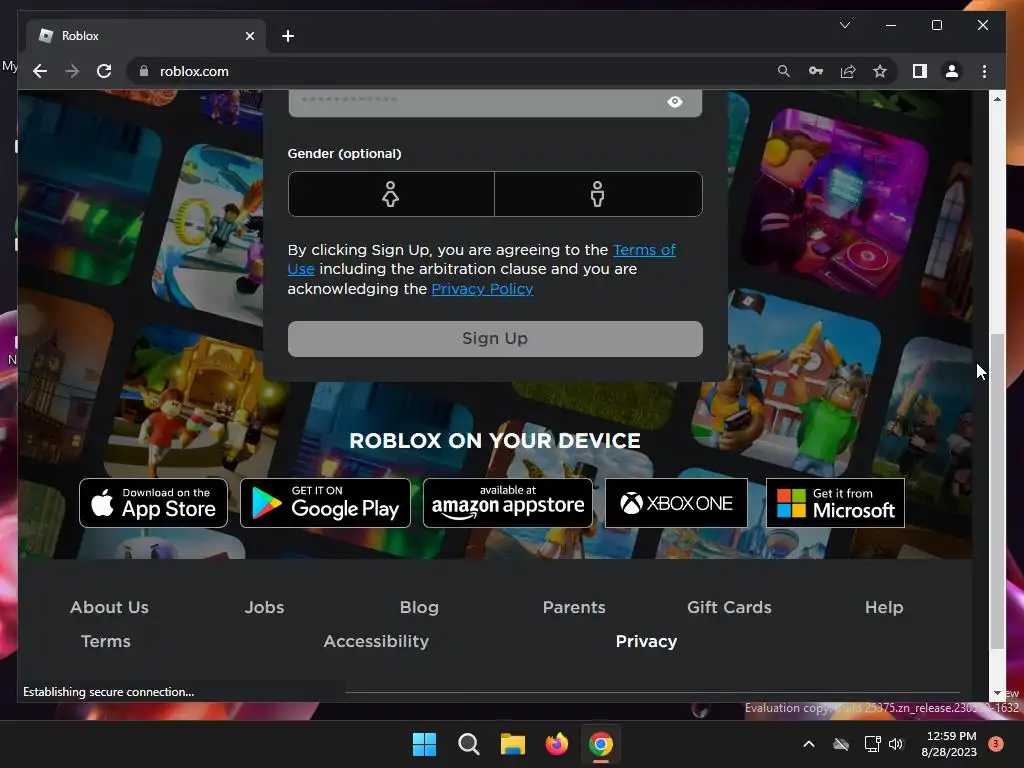Open the Parents footer link
The image size is (1024, 768).
pyautogui.click(x=574, y=607)
